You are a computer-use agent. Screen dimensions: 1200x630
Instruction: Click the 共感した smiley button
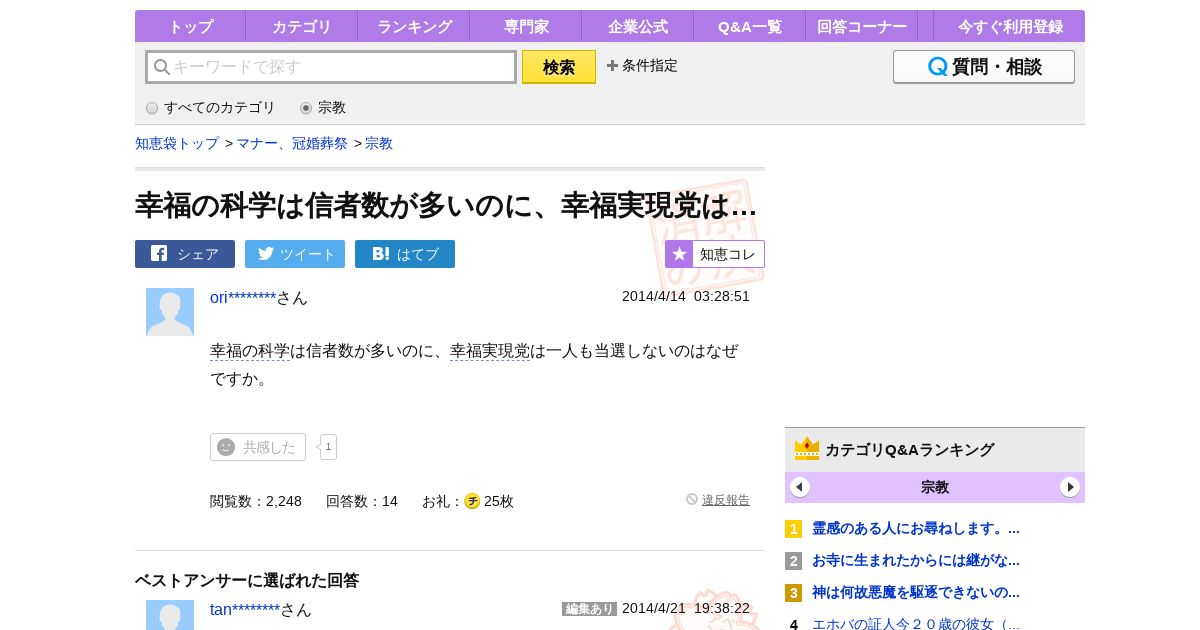(x=258, y=447)
